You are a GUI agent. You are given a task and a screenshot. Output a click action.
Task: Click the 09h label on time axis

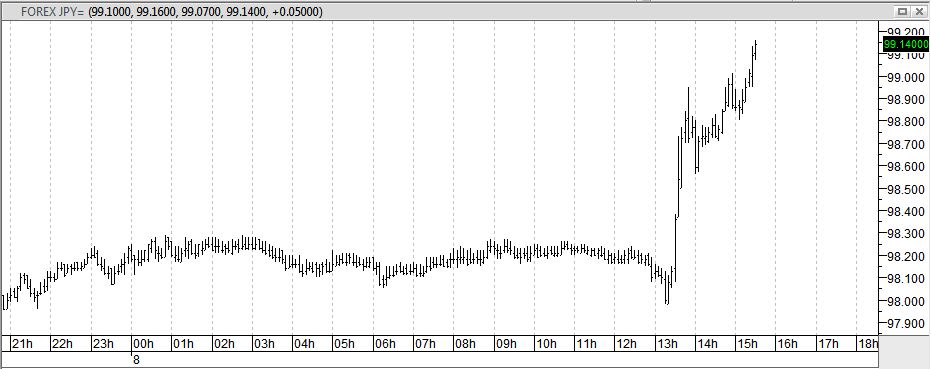506,344
